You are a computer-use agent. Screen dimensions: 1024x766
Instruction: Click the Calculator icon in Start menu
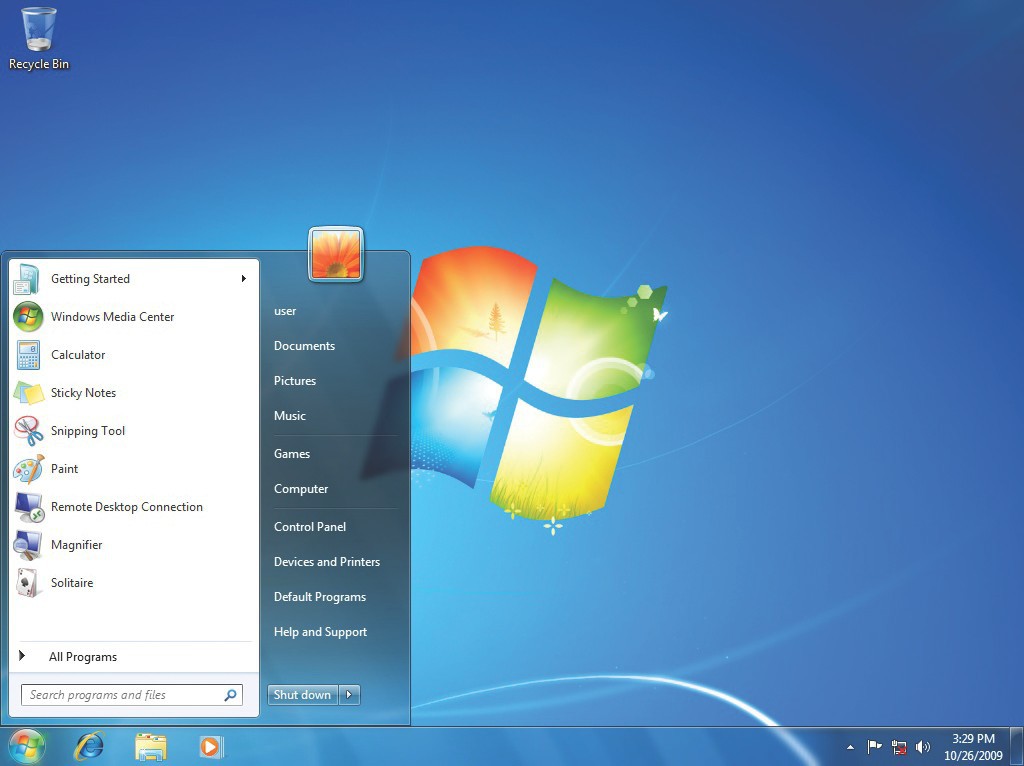pyautogui.click(x=28, y=355)
